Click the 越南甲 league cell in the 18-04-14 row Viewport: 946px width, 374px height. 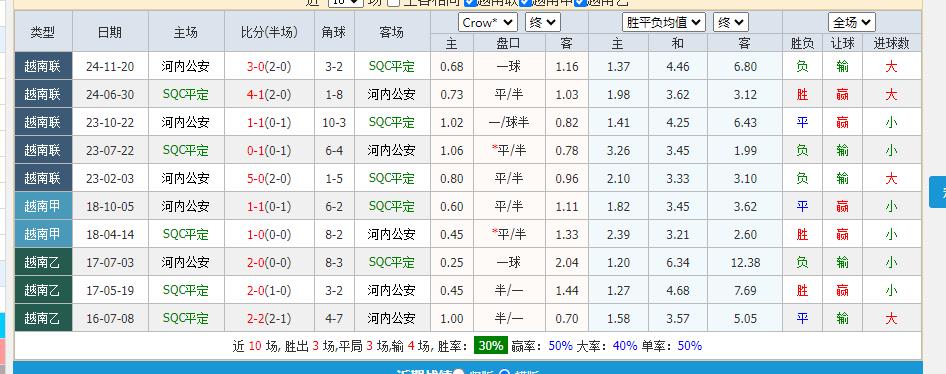click(43, 234)
